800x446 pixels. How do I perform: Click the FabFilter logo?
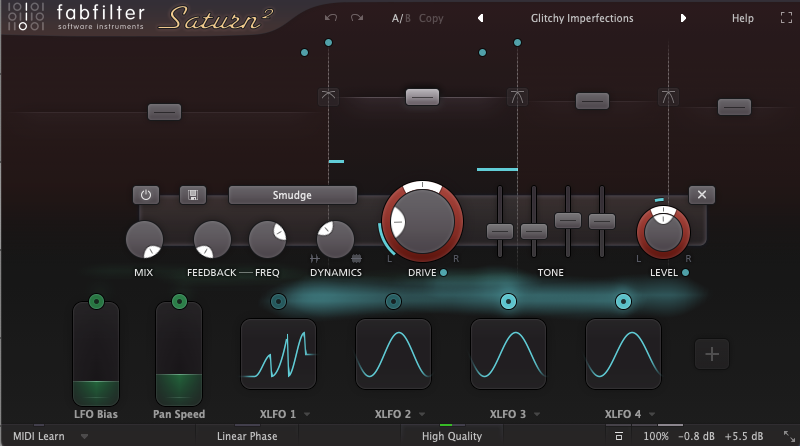(x=77, y=17)
